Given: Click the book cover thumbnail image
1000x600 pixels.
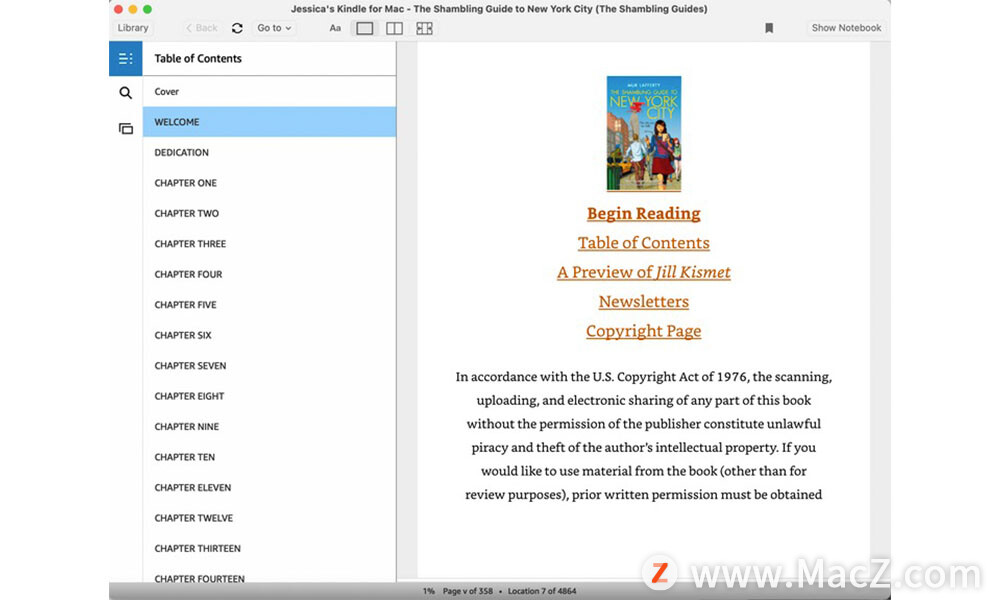Looking at the screenshot, I should tap(643, 133).
